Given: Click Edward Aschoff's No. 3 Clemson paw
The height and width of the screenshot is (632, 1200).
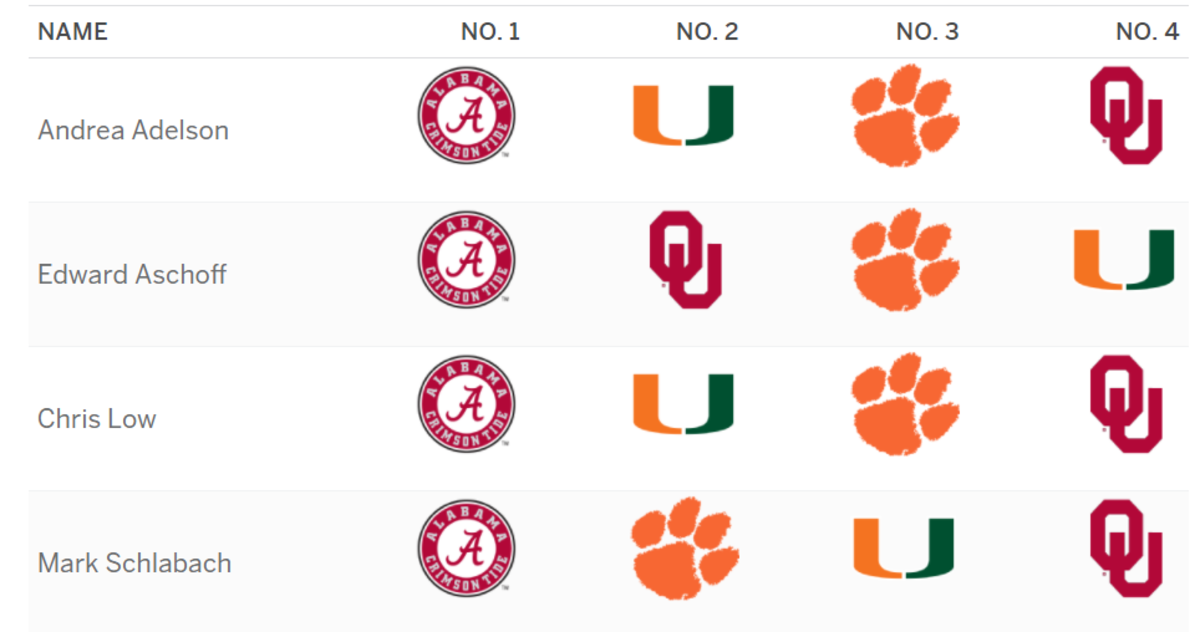Looking at the screenshot, I should [905, 259].
